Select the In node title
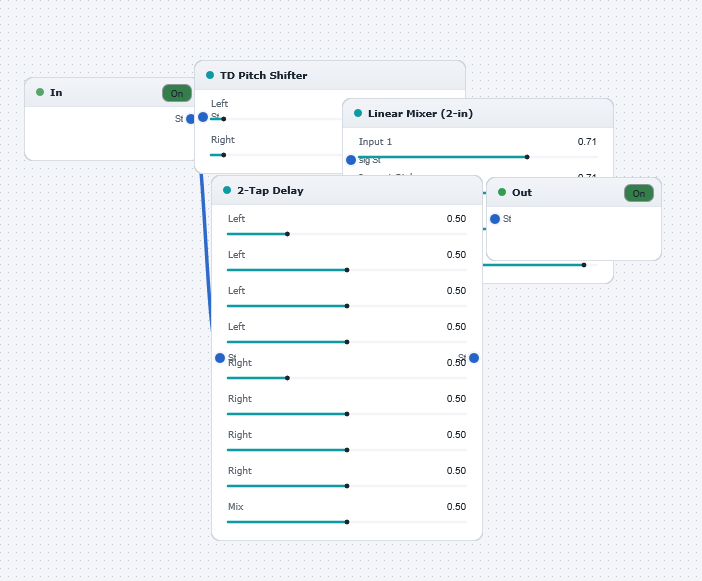Screen dimensions: 702x581 click(x=56, y=92)
